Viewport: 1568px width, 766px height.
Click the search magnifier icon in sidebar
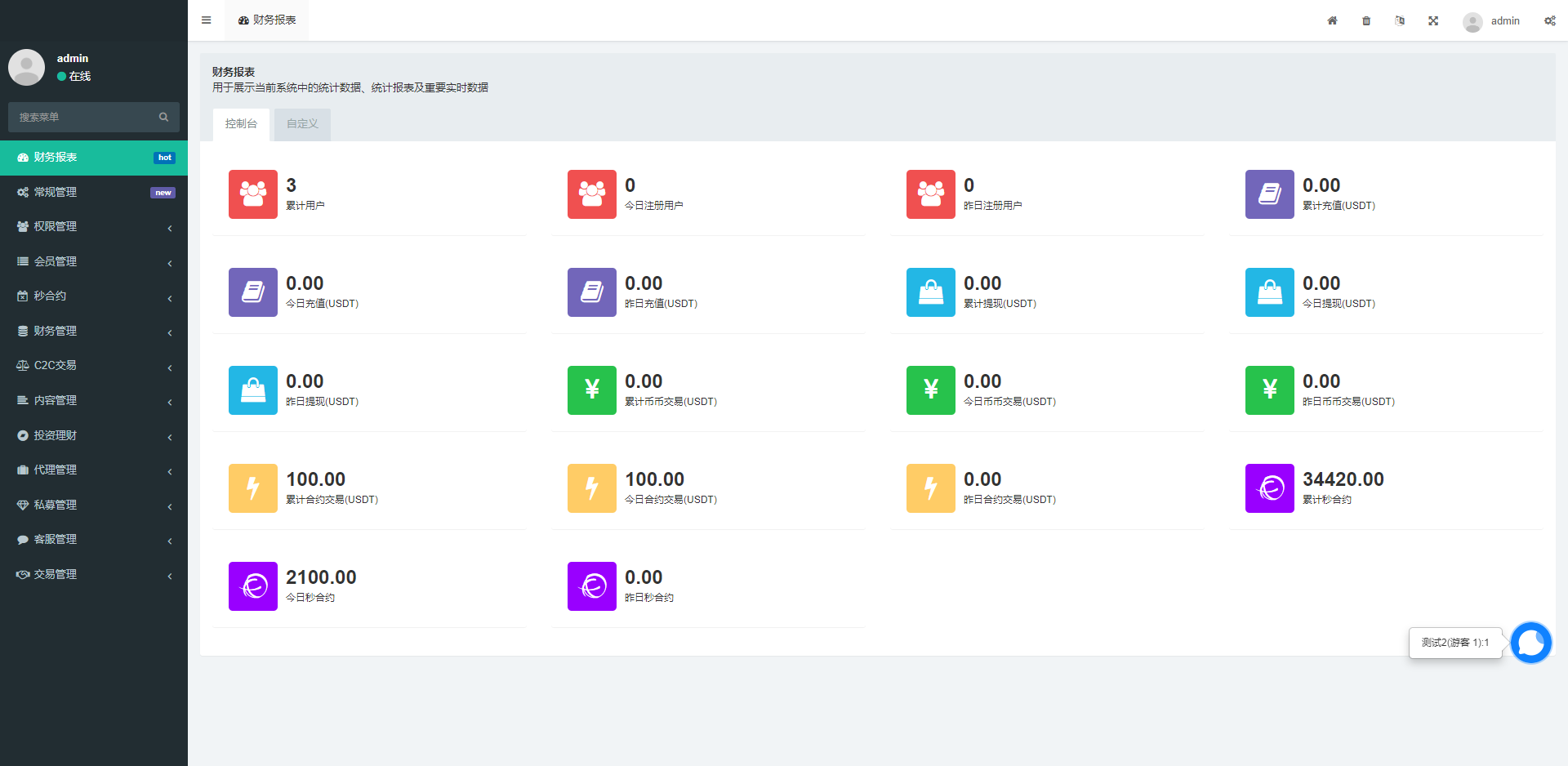click(x=163, y=117)
